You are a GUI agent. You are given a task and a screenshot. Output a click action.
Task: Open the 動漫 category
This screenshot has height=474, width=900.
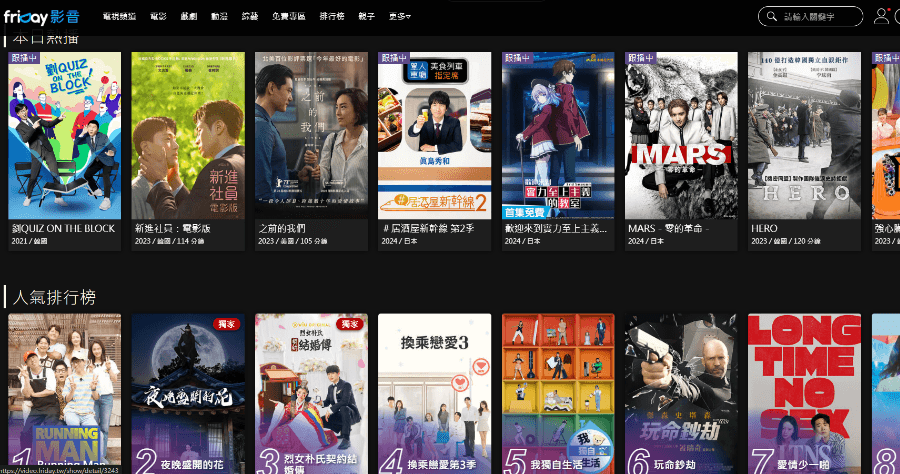point(219,17)
